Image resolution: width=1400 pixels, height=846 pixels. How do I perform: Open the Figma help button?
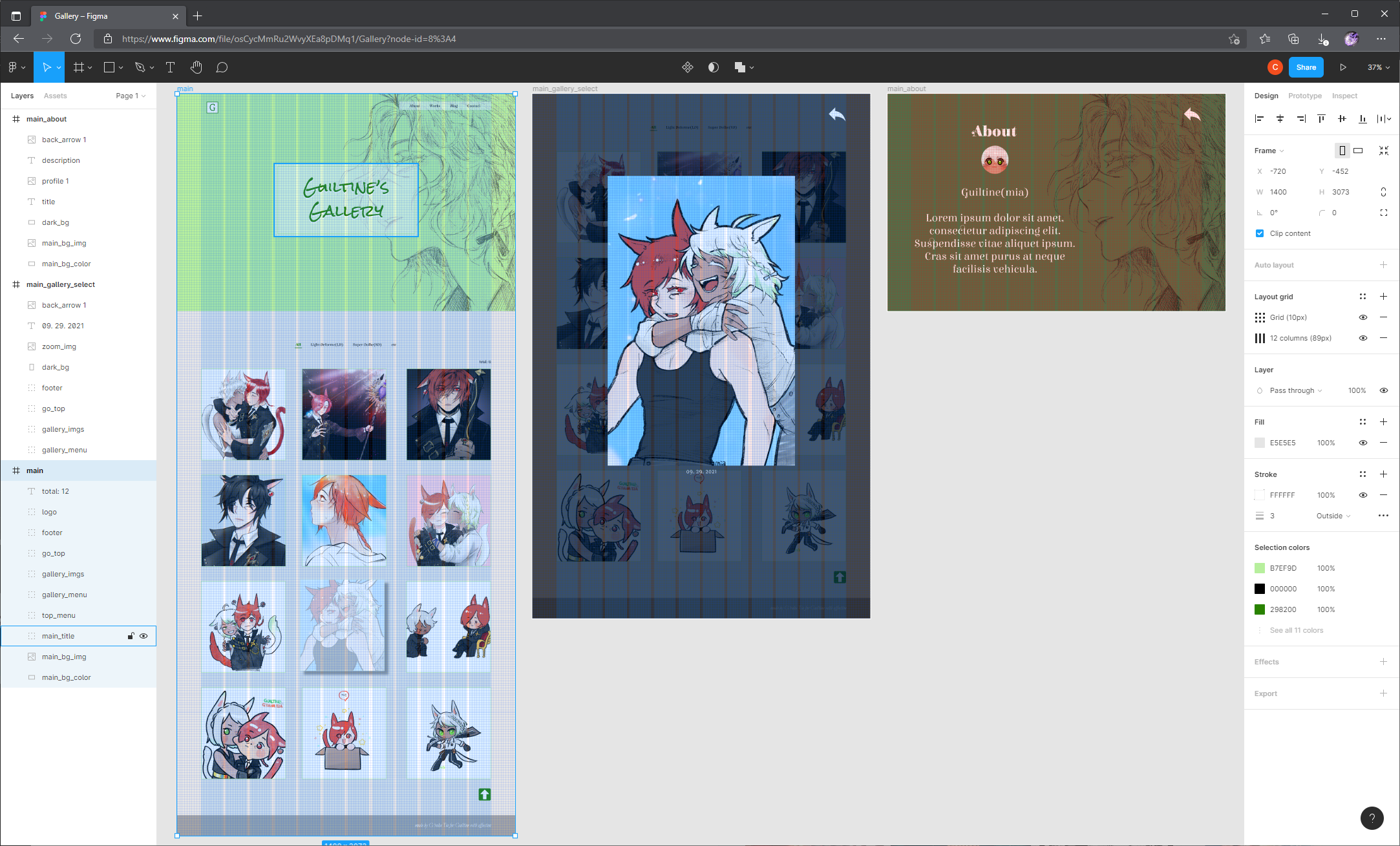coord(1372,818)
